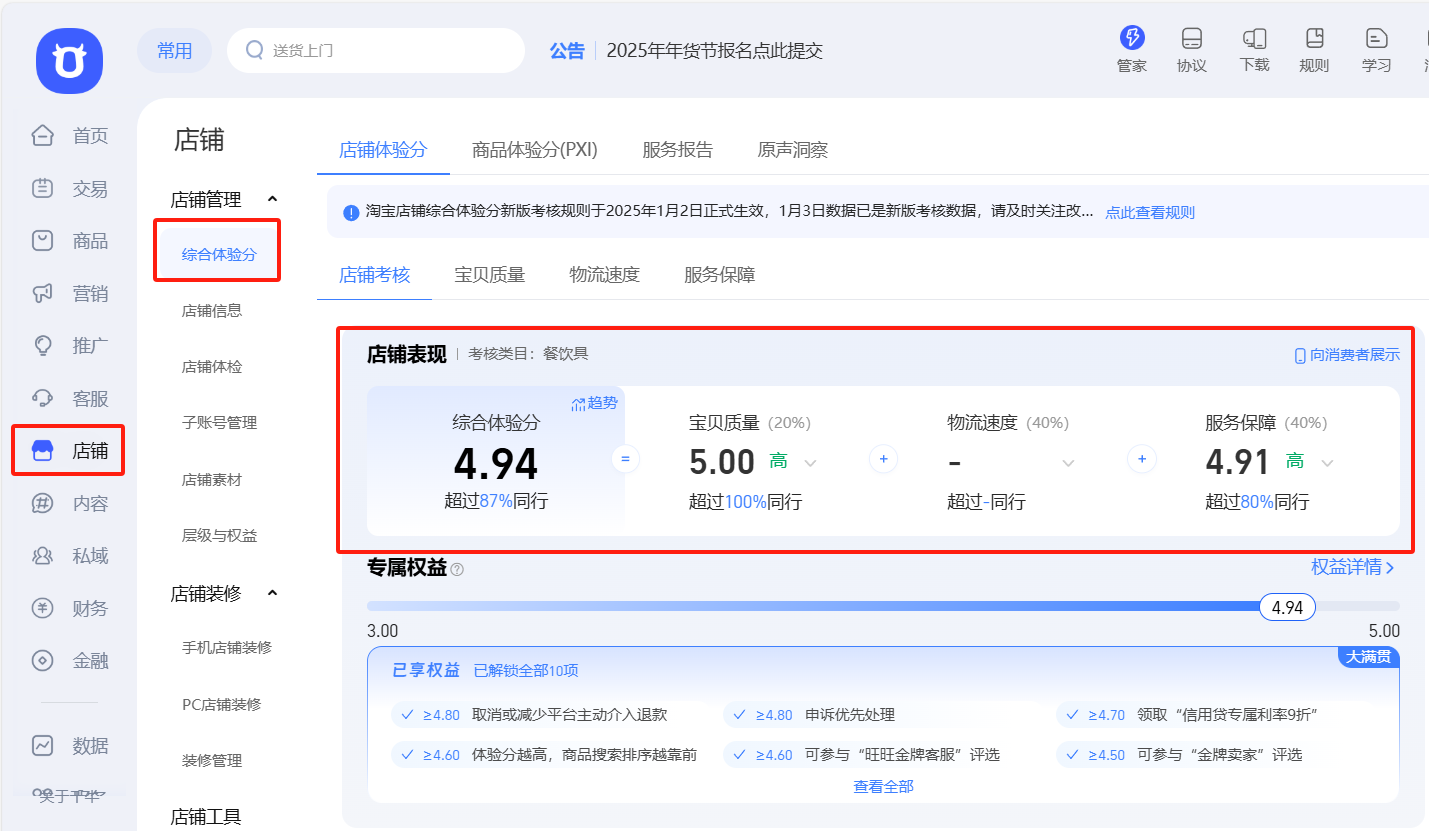Switch to 服务报告 tab
Image resolution: width=1429 pixels, height=831 pixels.
pyautogui.click(x=678, y=150)
